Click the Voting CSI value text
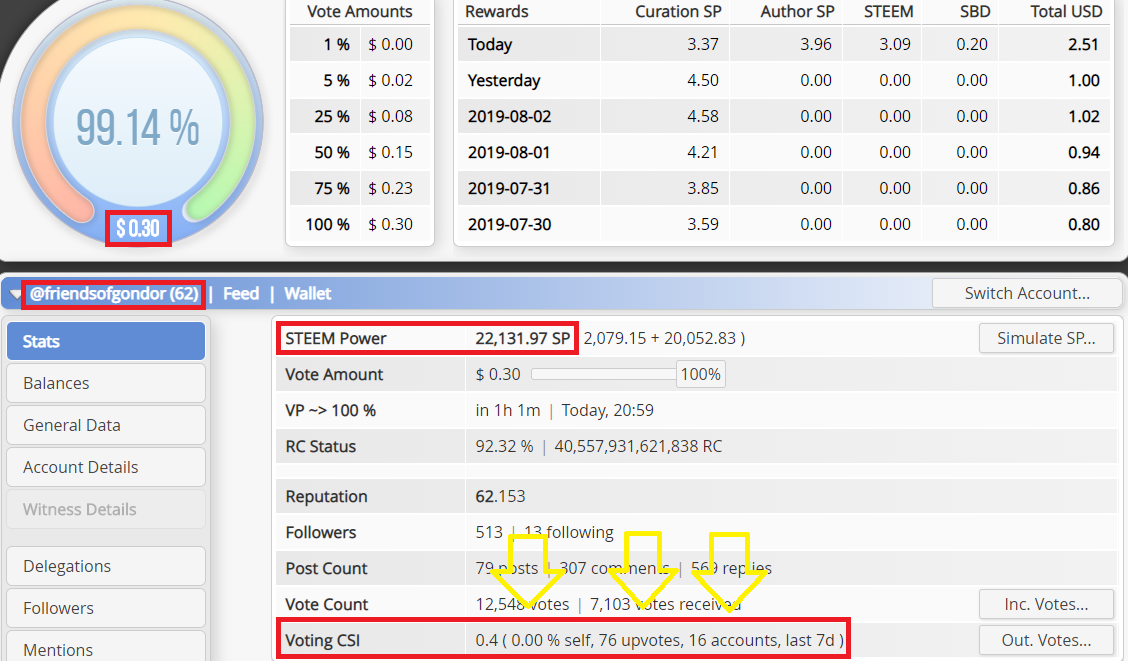 660,640
